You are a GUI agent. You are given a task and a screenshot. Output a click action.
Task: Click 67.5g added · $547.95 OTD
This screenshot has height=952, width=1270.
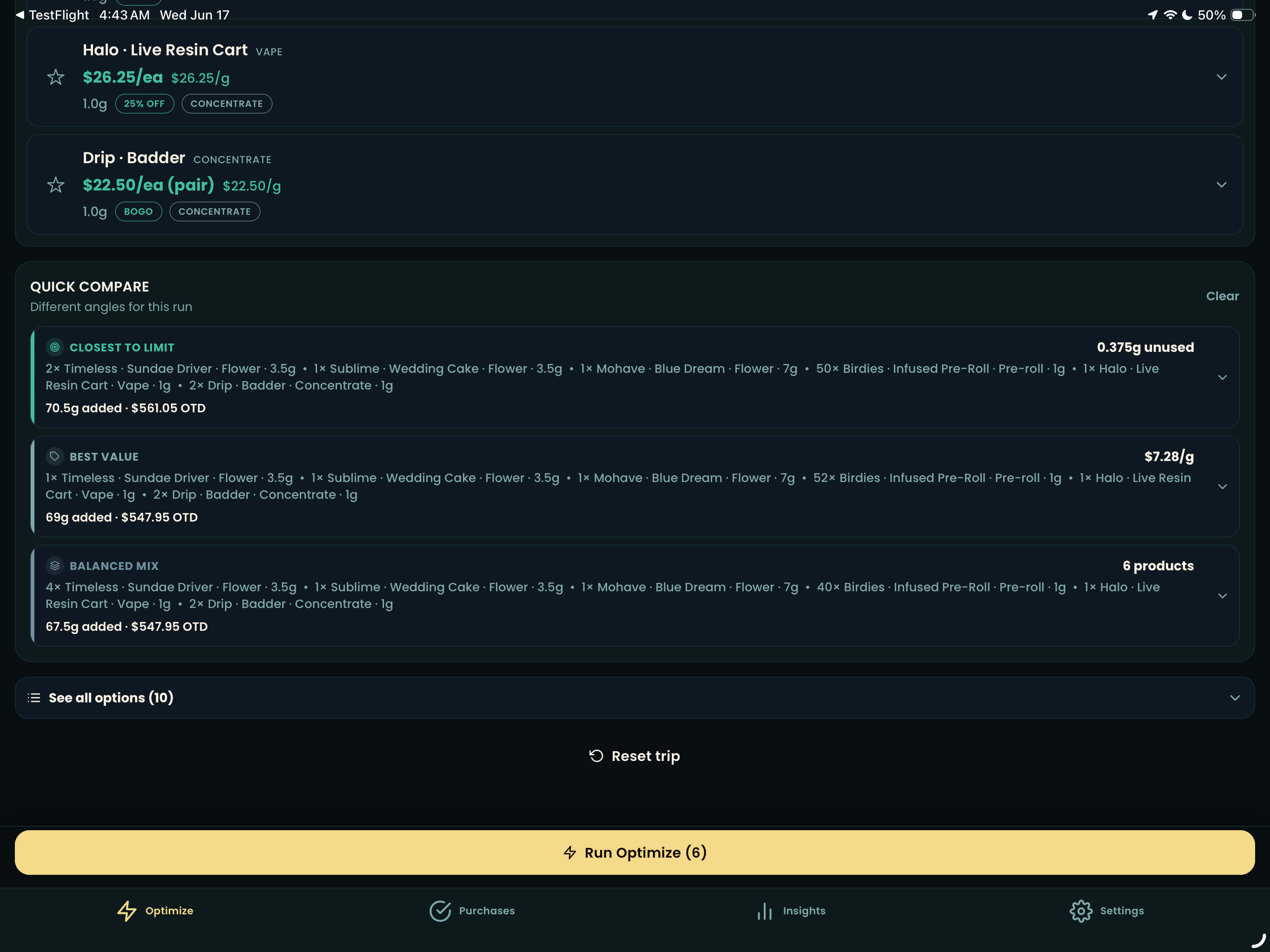coord(127,627)
